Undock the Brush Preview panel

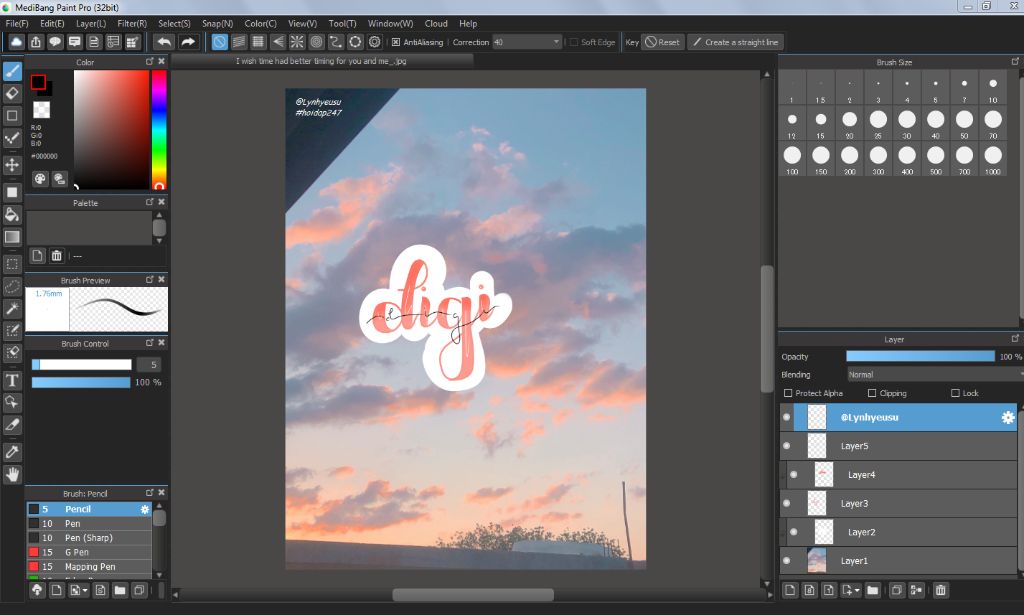pos(150,279)
